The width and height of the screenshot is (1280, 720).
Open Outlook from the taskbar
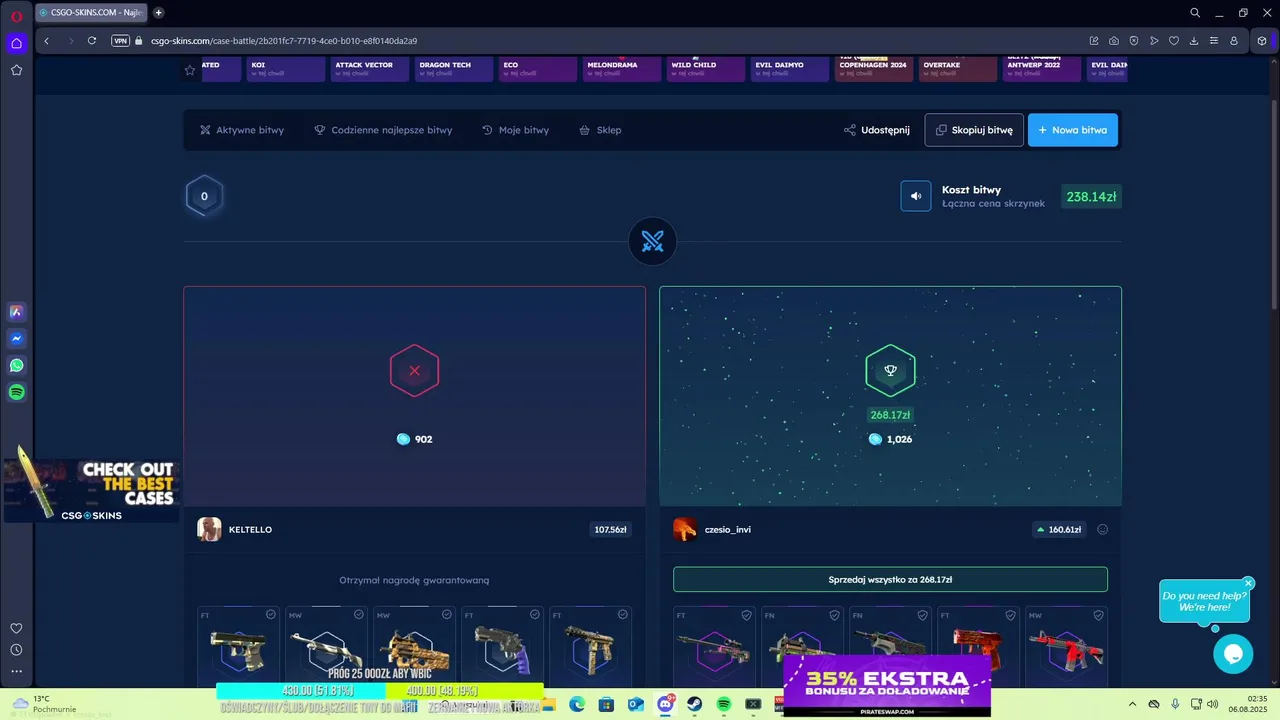pos(635,705)
